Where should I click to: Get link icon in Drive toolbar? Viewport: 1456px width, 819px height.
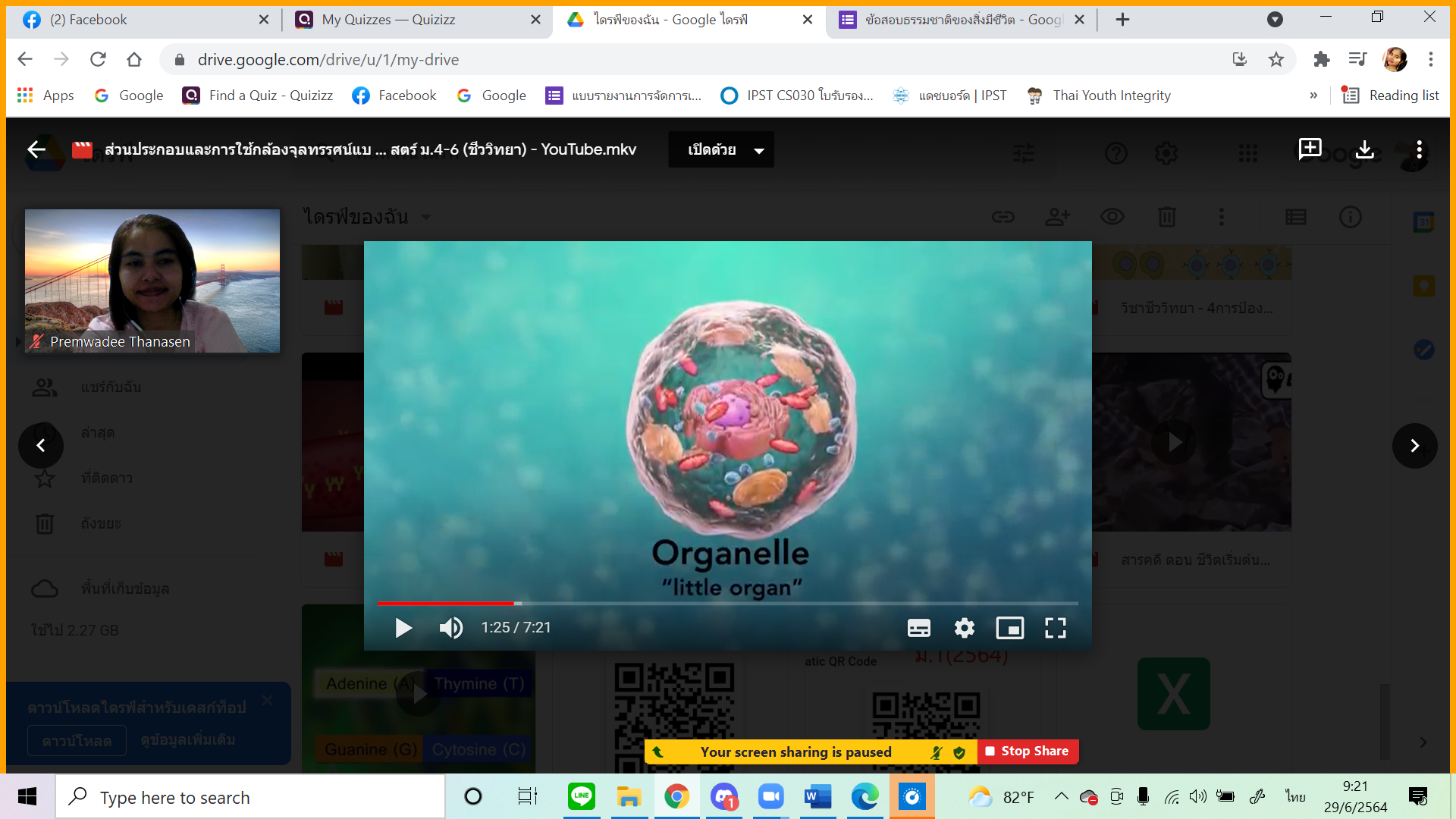point(1003,217)
